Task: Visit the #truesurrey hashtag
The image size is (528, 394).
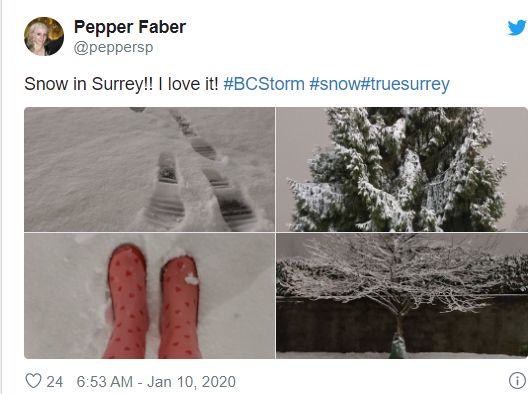Action: pyautogui.click(x=405, y=84)
